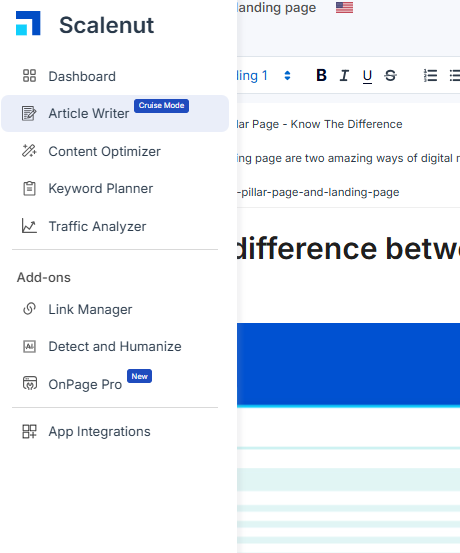
Task: Click the New badge on OnPage Pro
Action: (x=139, y=376)
